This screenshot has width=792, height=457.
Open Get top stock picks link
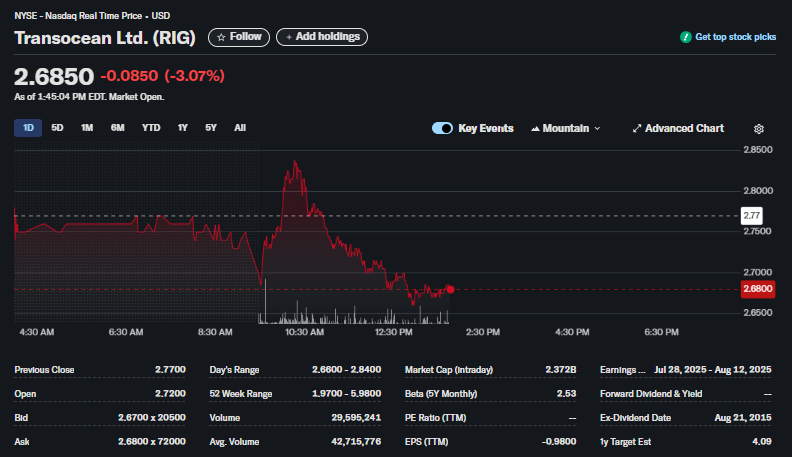point(735,37)
